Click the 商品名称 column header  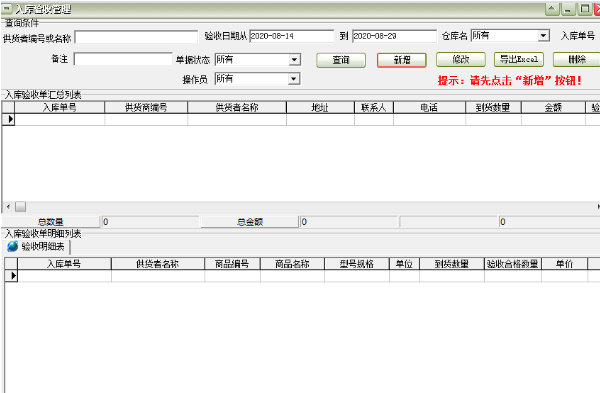[x=292, y=264]
